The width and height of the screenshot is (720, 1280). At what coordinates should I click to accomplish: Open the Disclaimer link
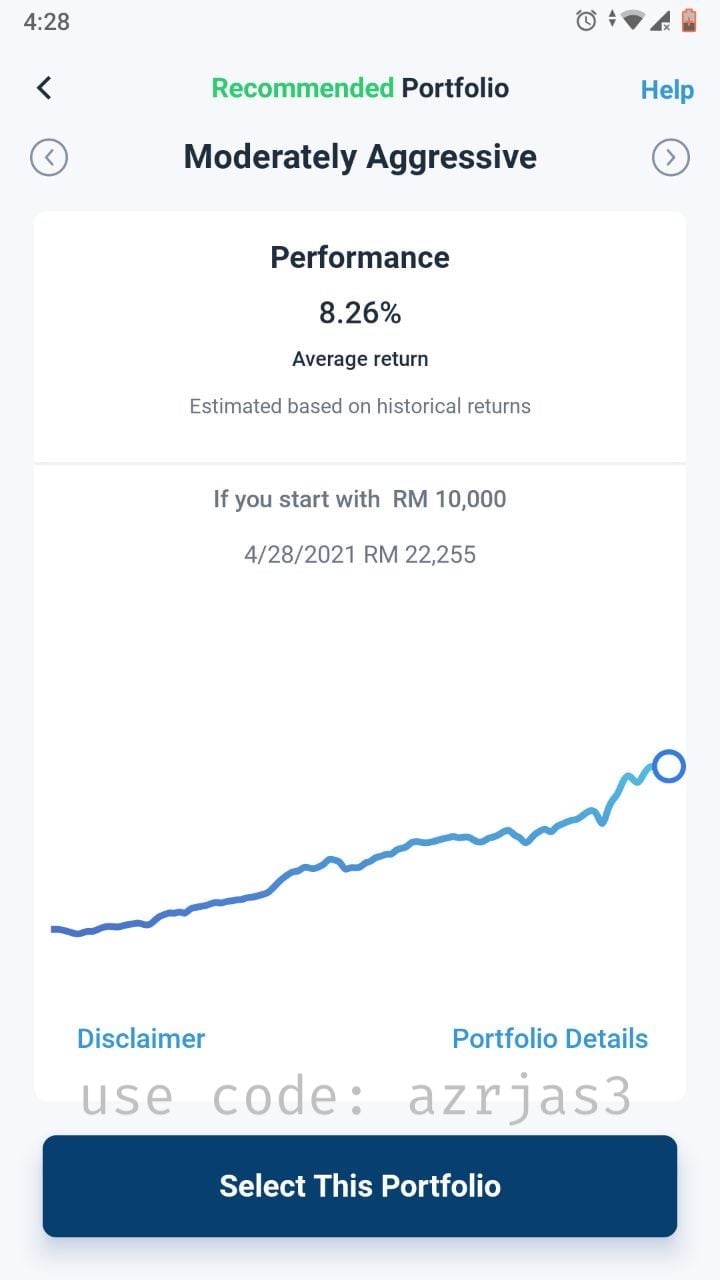click(x=141, y=1039)
